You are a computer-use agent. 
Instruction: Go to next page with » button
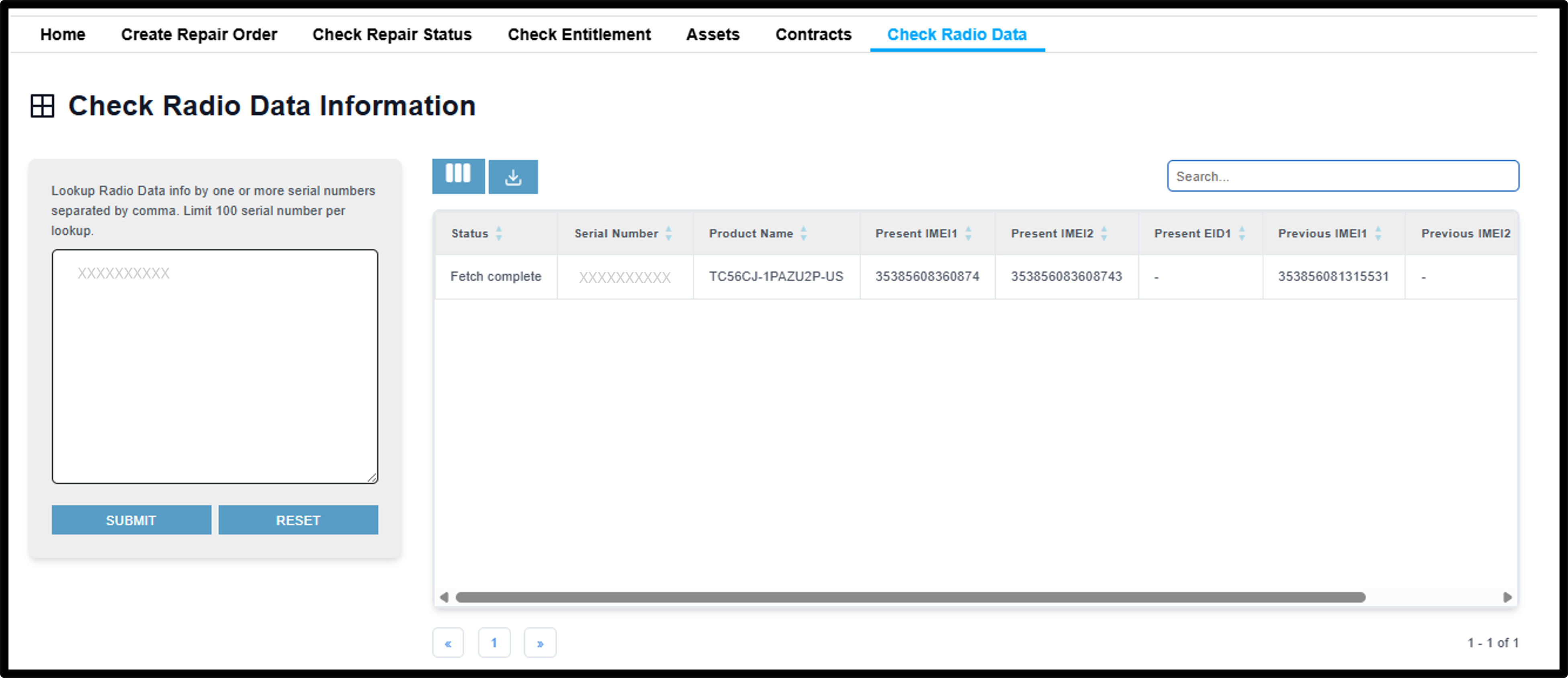point(540,643)
